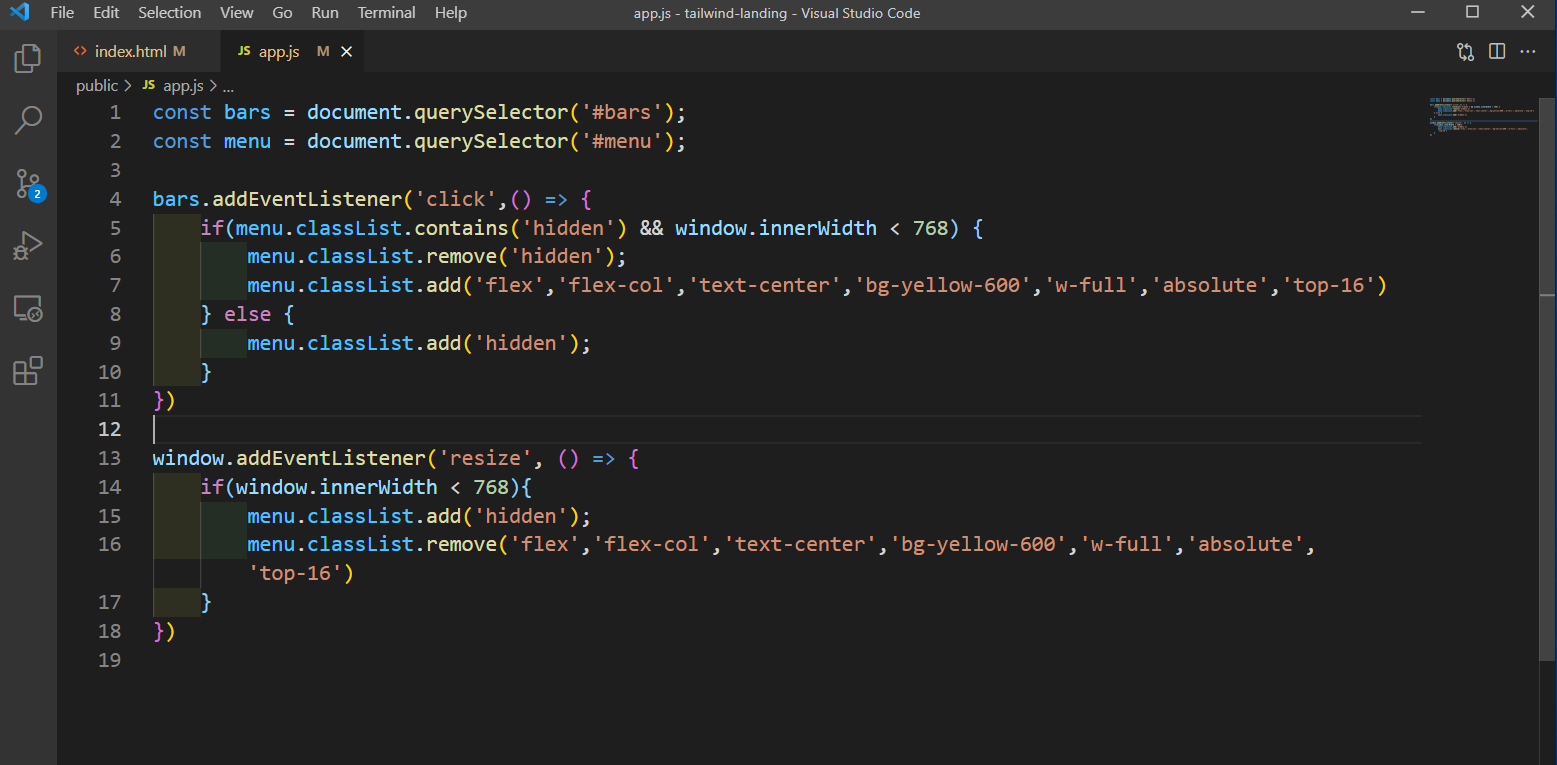Open the Search view in activity bar
Viewport: 1557px width, 765px height.
click(x=28, y=121)
